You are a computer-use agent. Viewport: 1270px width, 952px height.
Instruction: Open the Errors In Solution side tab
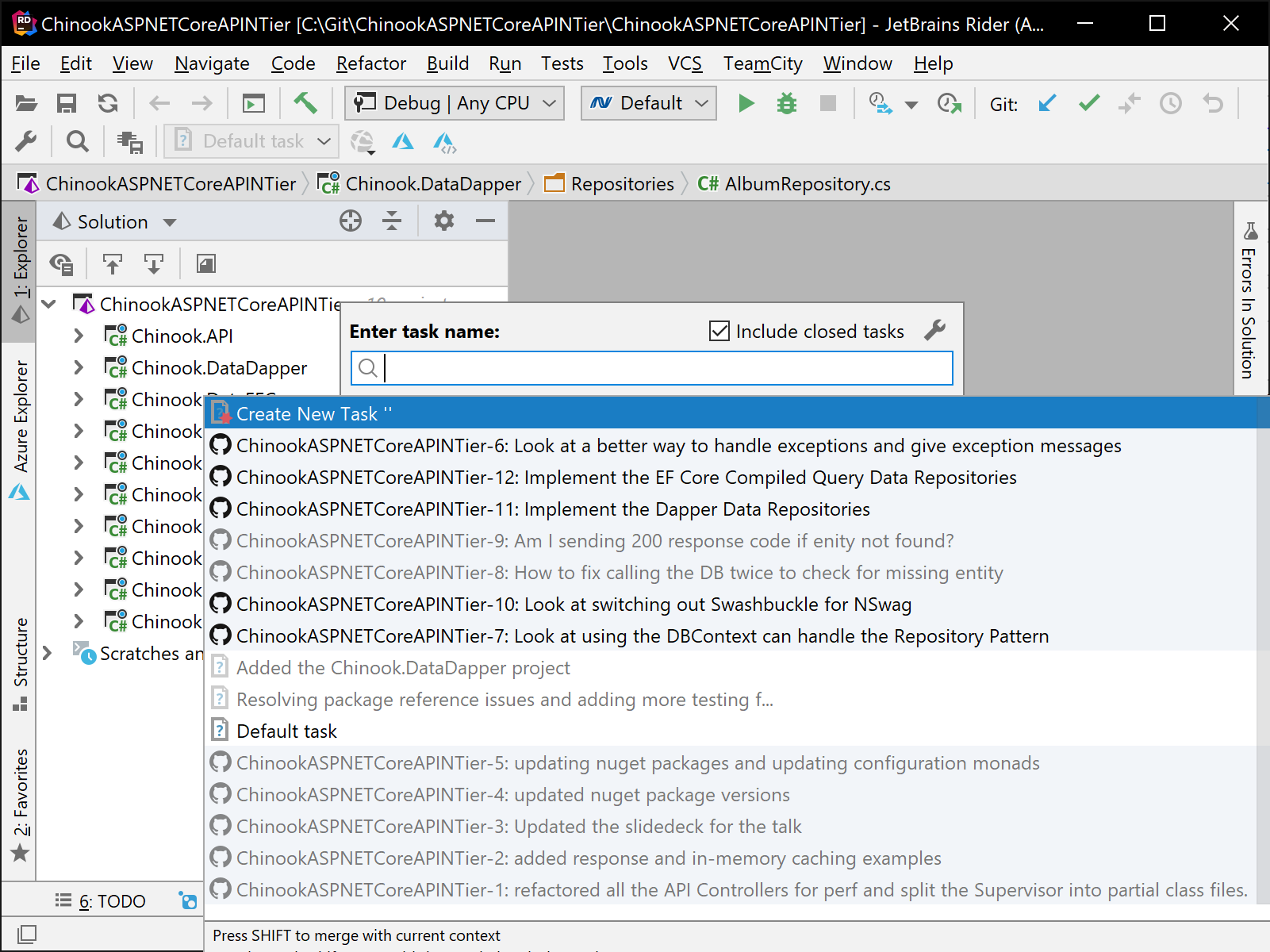point(1249,301)
